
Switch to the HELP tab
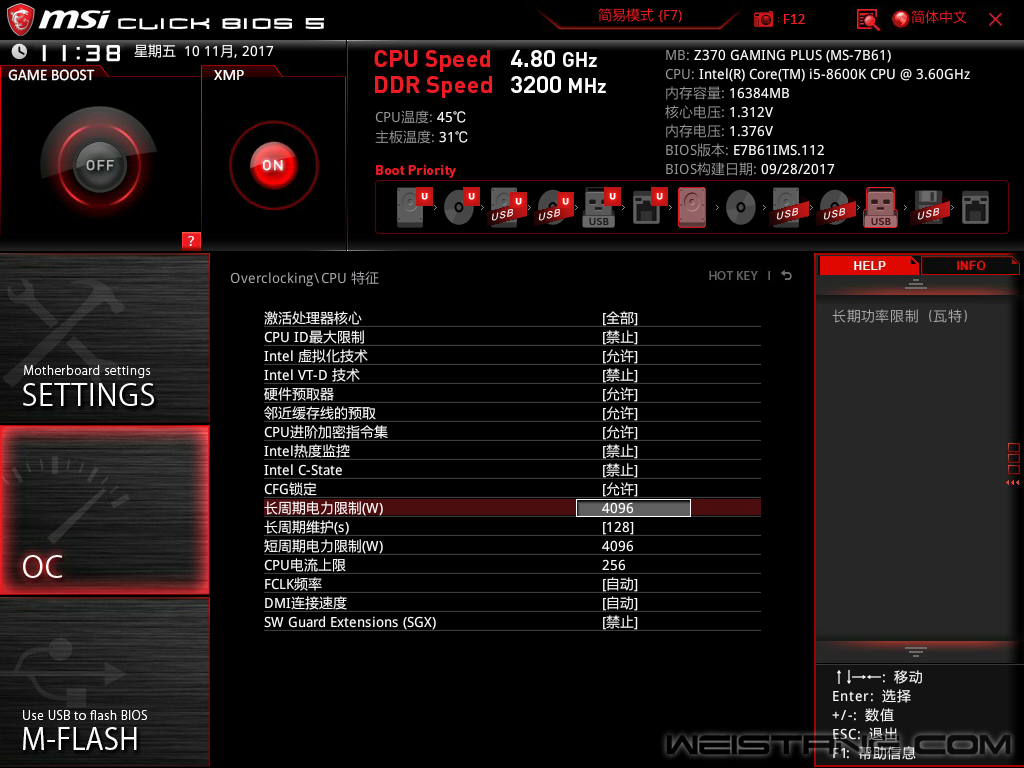pyautogui.click(x=869, y=265)
